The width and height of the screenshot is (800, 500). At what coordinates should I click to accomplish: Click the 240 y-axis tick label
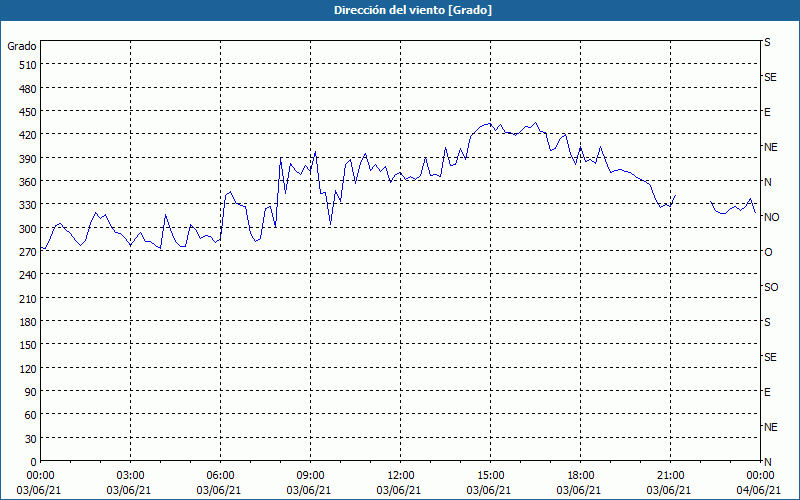[x=28, y=276]
